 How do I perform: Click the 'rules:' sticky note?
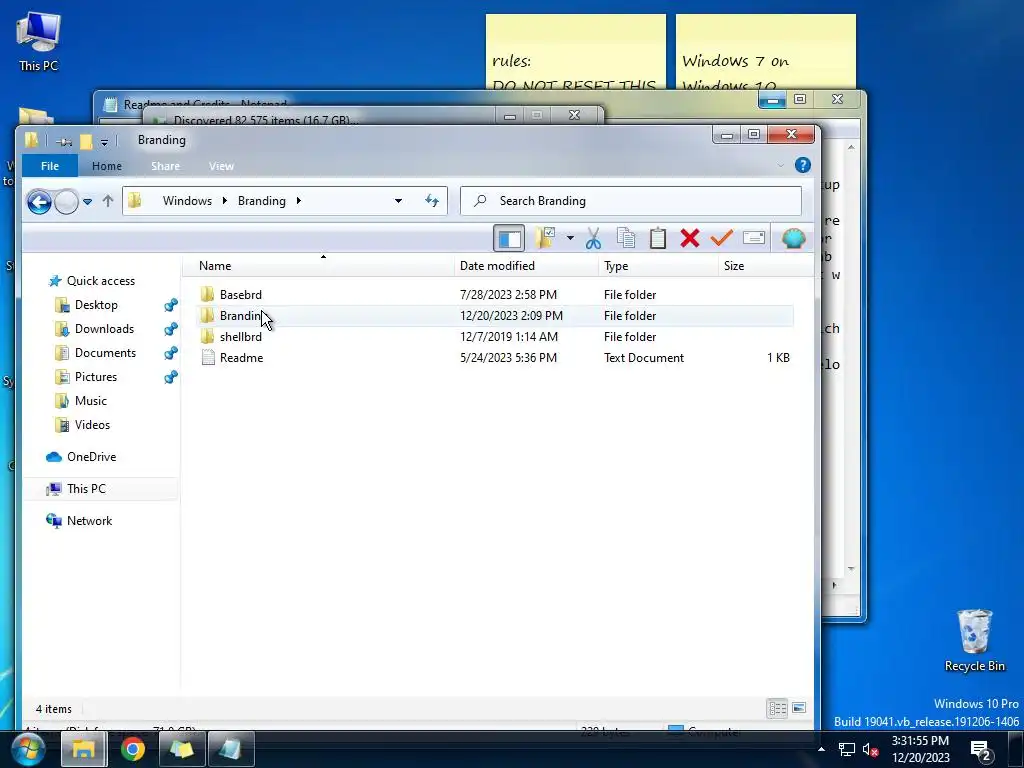point(575,52)
